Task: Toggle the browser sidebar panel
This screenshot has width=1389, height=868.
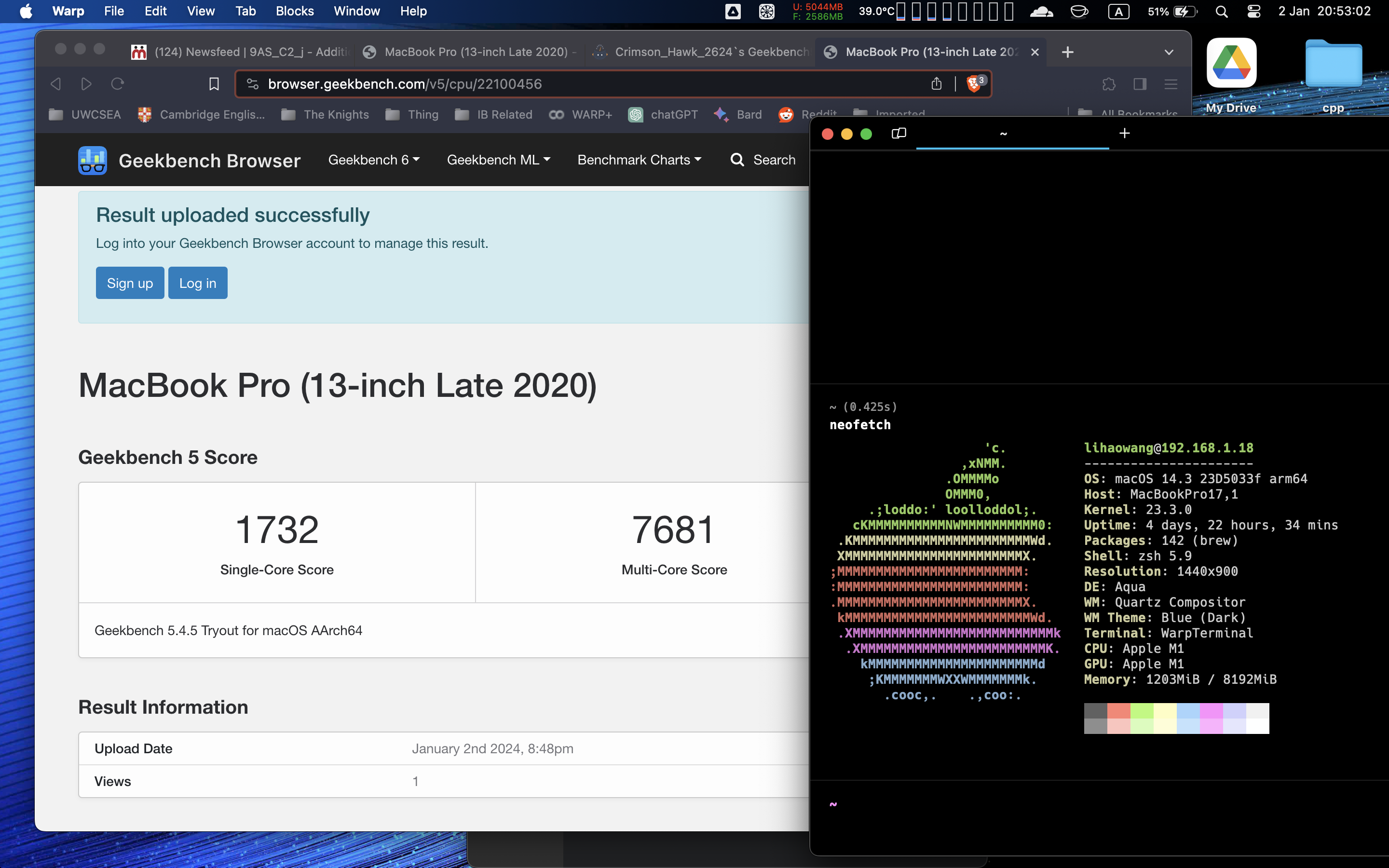Action: pos(1140,84)
